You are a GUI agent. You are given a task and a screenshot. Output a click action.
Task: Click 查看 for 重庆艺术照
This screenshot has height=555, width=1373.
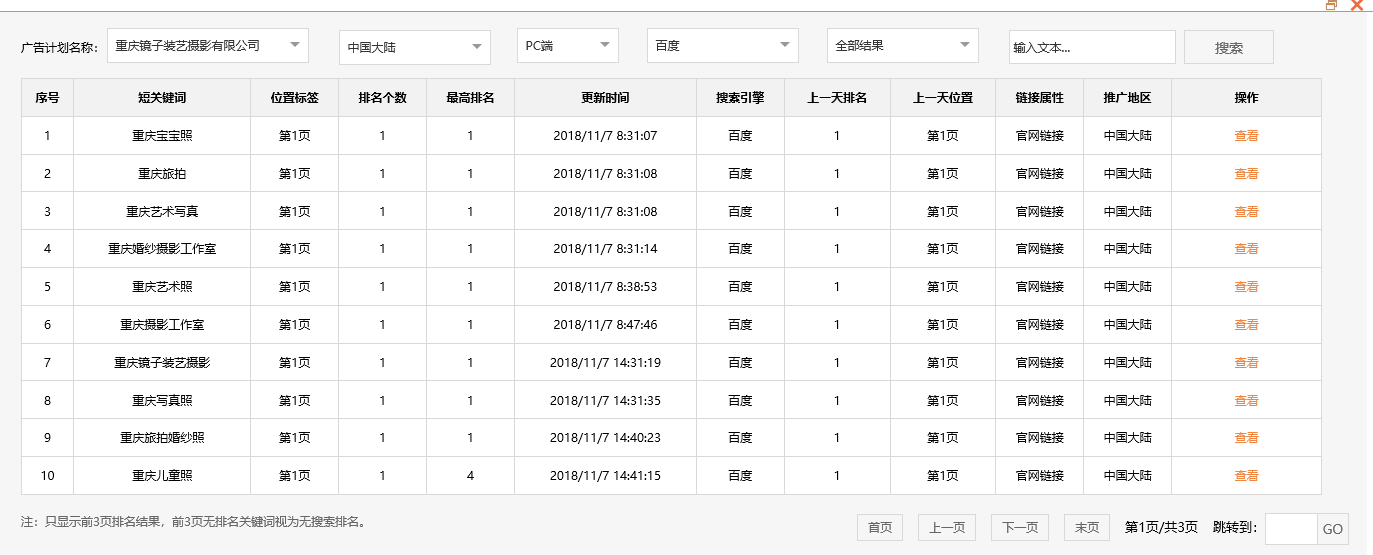coord(1246,287)
